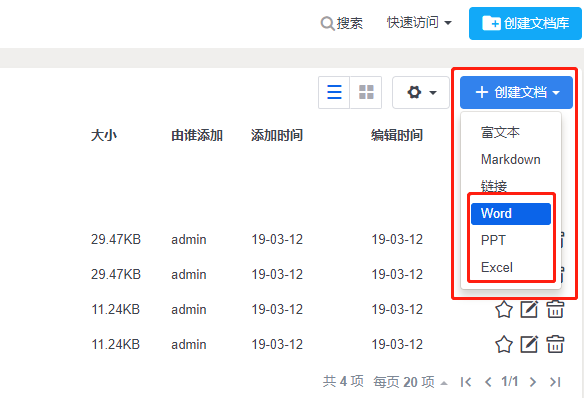The image size is (584, 398).
Task: Go to the last page
Action: (555, 382)
